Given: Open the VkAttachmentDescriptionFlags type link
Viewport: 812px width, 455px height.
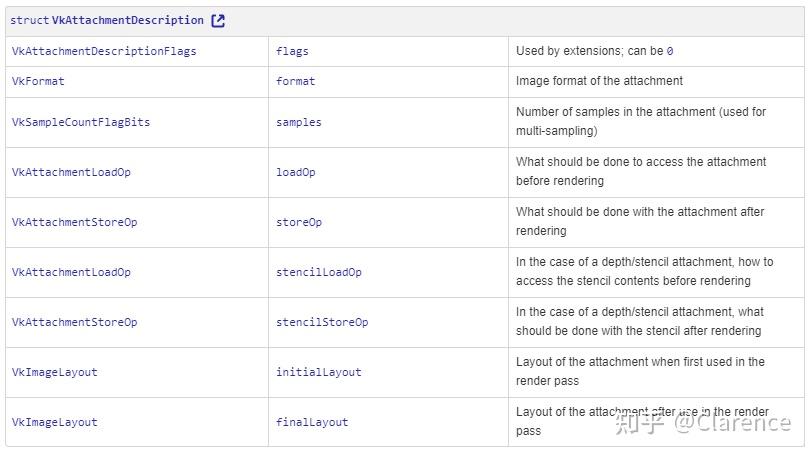Looking at the screenshot, I should point(104,51).
